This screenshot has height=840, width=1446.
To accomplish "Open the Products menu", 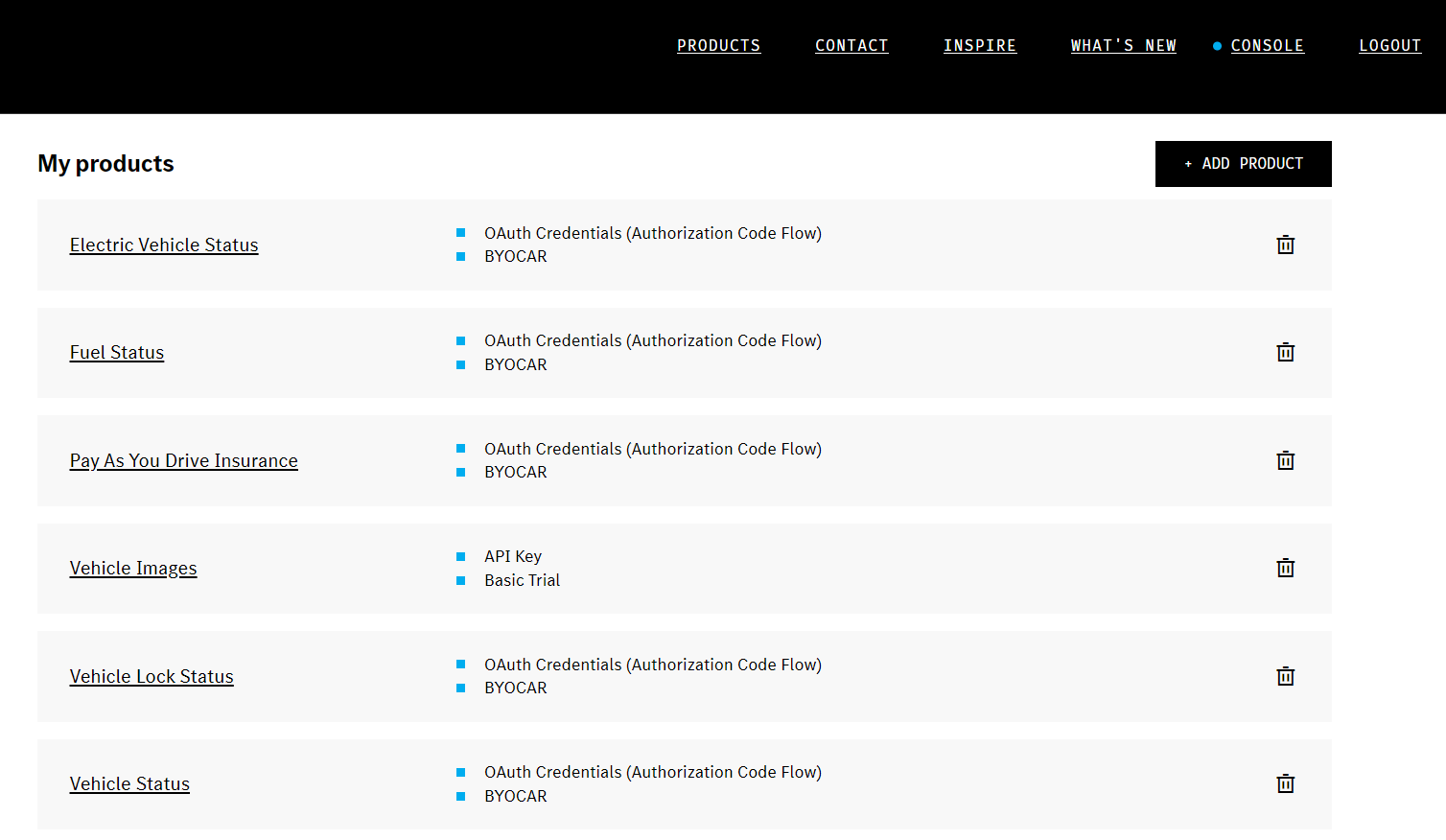I will point(718,45).
